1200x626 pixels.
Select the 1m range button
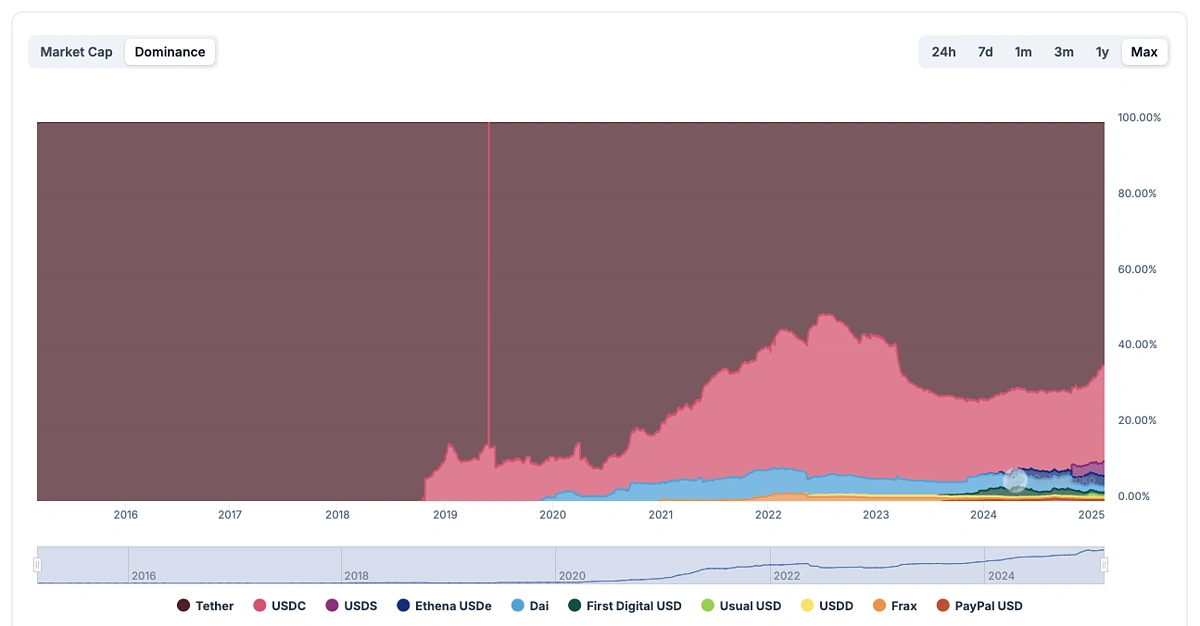pos(1023,52)
